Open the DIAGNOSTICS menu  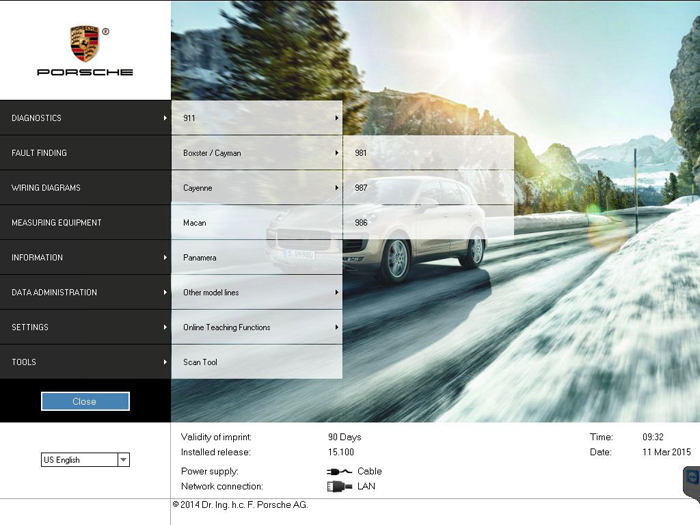[x=85, y=118]
